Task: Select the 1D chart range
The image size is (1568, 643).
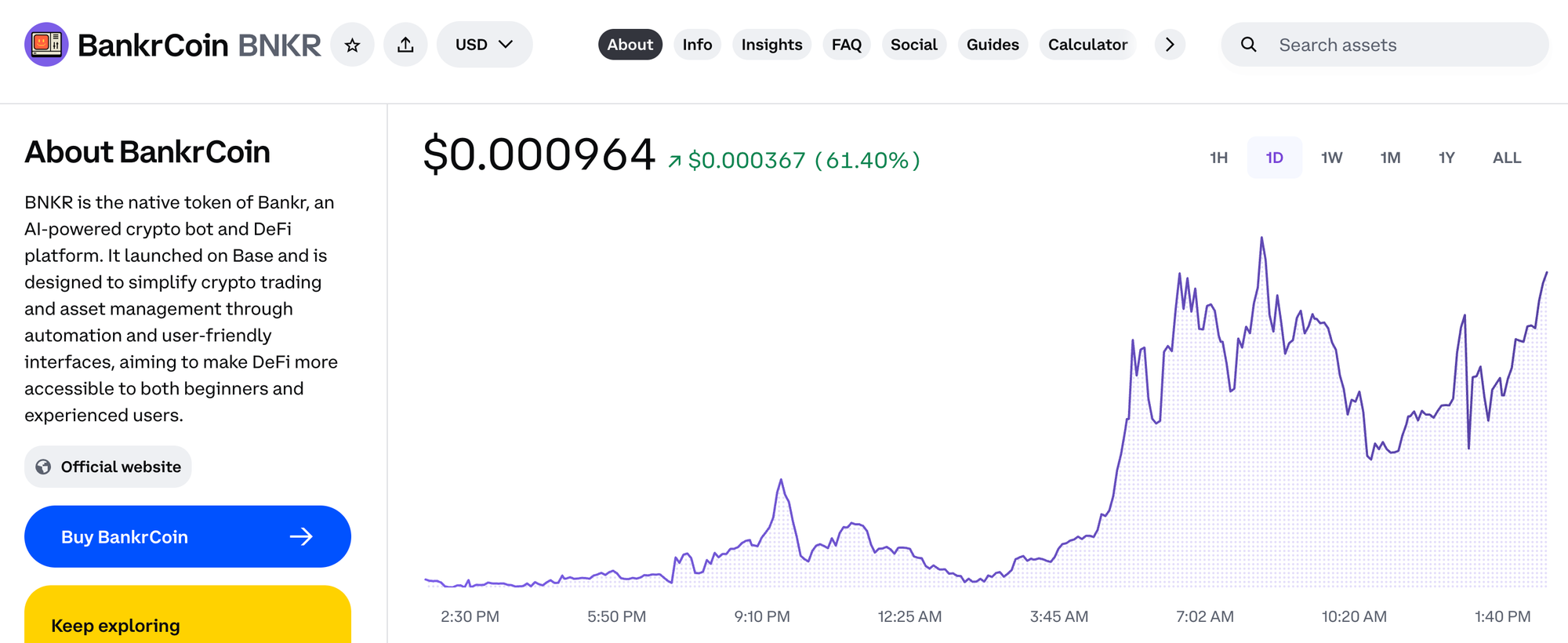Action: point(1275,158)
